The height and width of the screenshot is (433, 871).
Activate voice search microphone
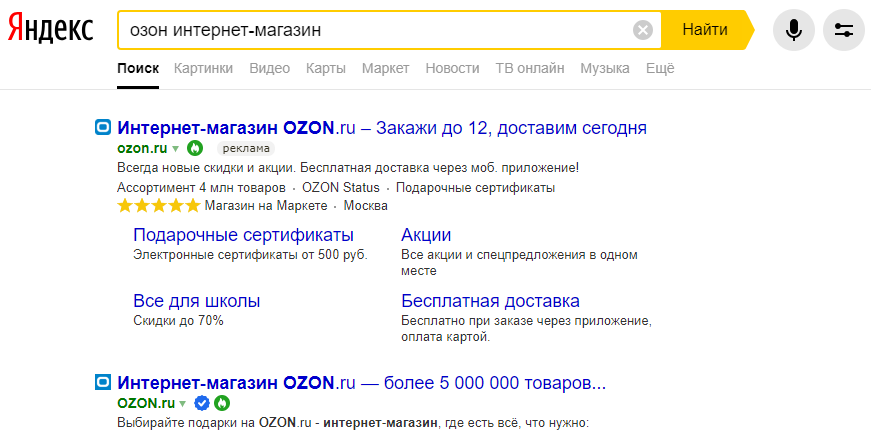tap(794, 30)
